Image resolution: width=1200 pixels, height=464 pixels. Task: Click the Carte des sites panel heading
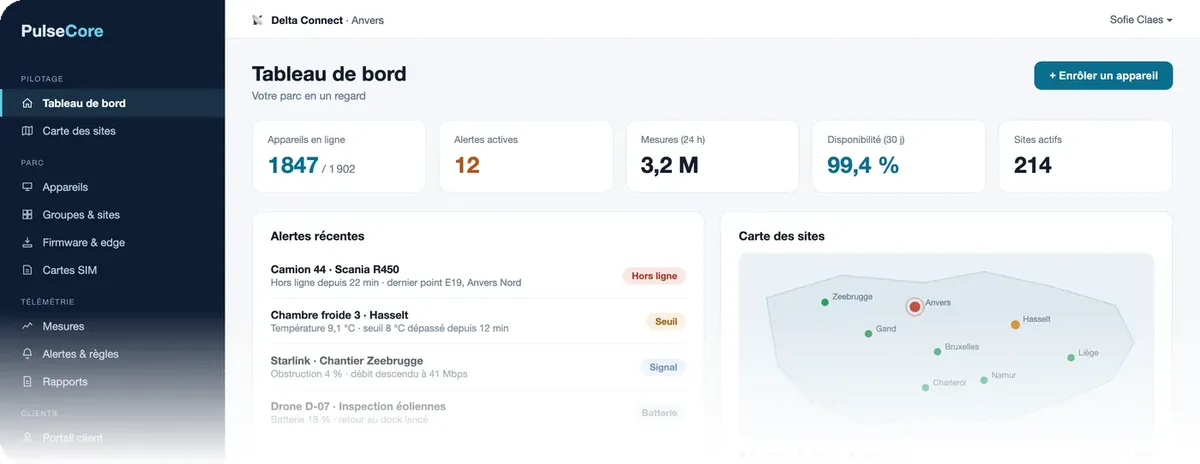coord(781,236)
